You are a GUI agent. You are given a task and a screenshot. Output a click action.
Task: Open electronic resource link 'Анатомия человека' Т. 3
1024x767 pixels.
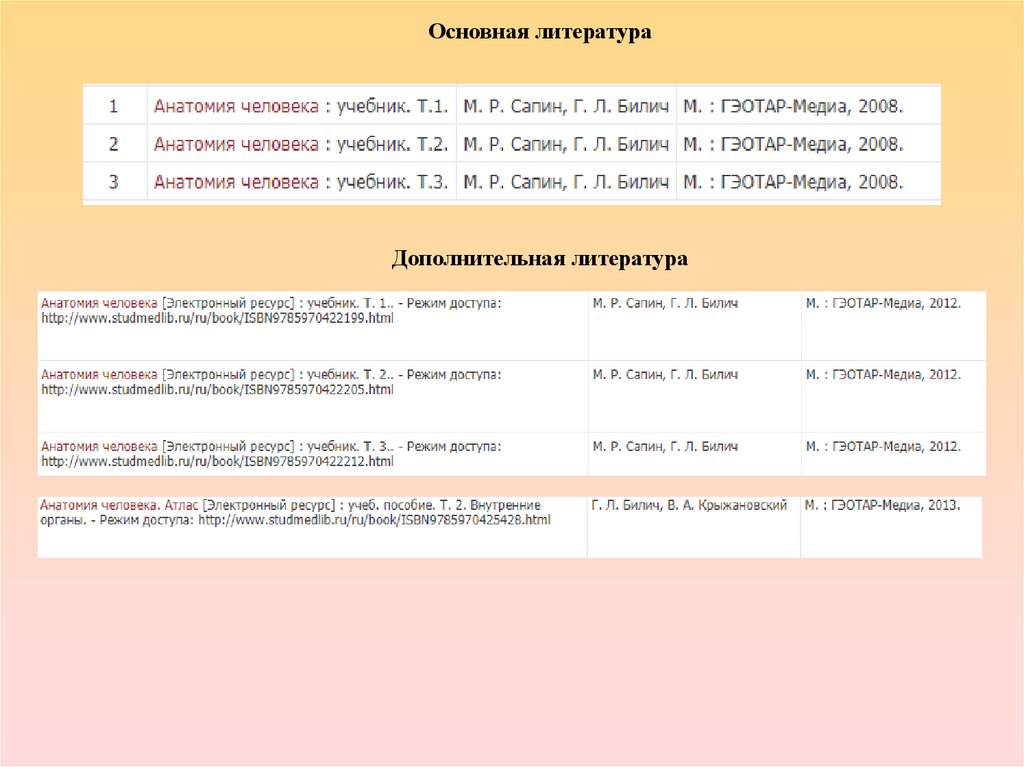click(x=99, y=447)
